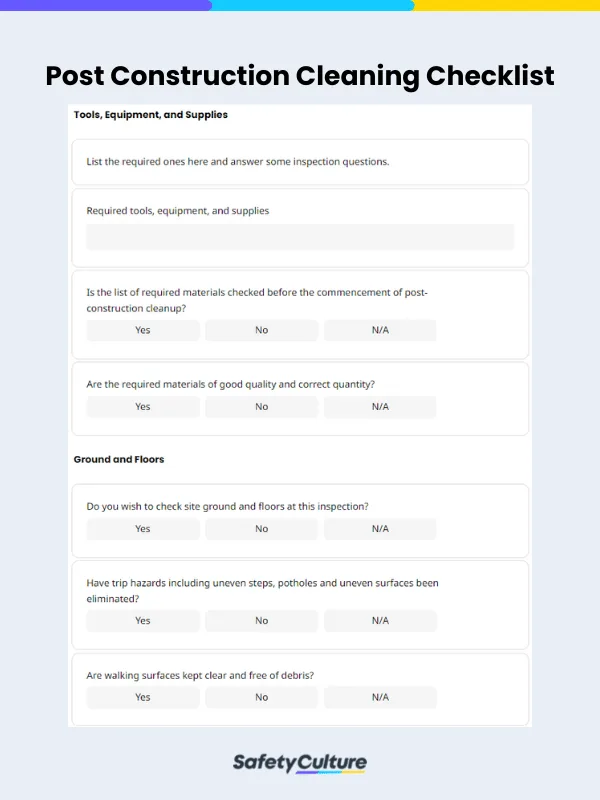The width and height of the screenshot is (600, 800).
Task: Choose No for good quality and quantity
Action: pyautogui.click(x=262, y=407)
